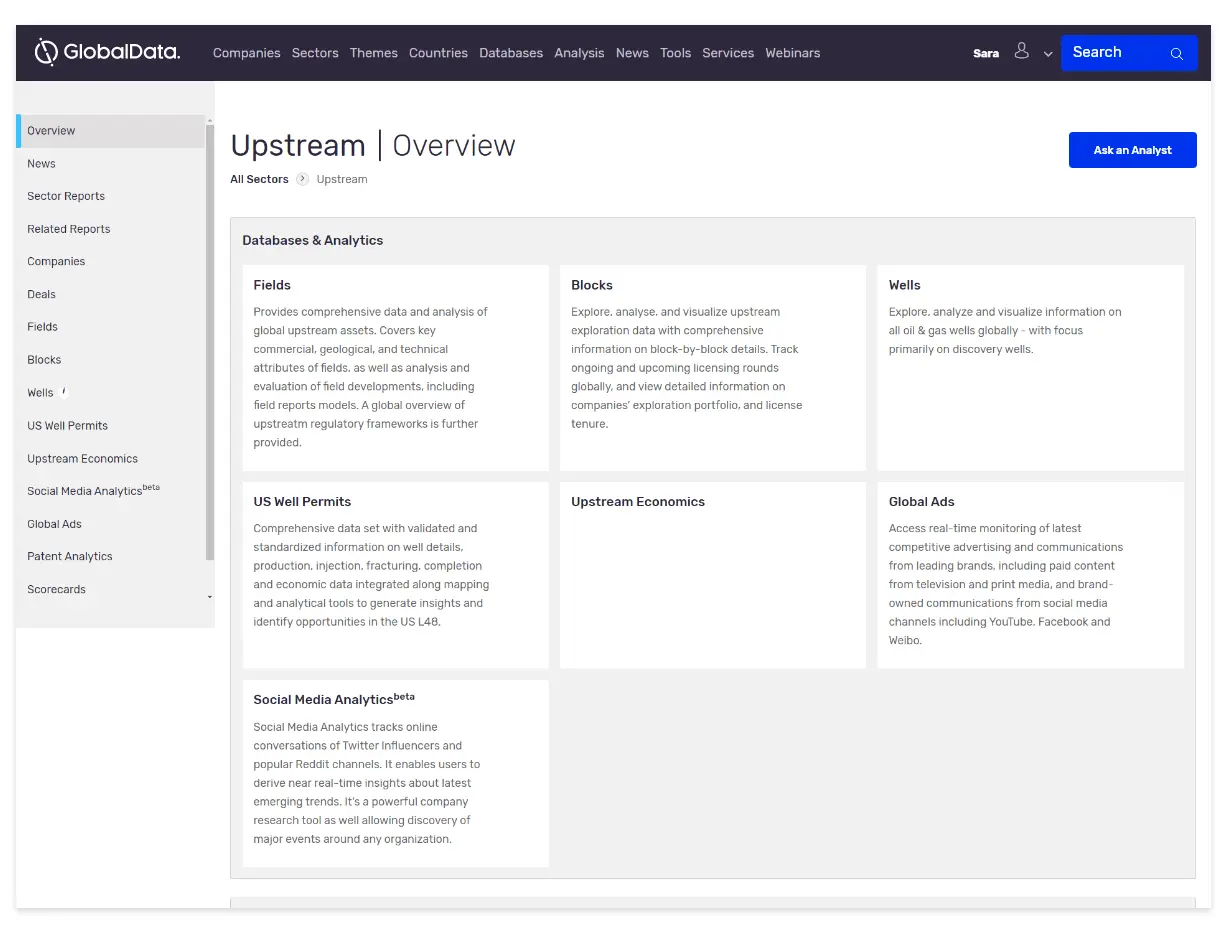The image size is (1226, 932).
Task: Click the sidebar scroll-down arrow
Action: coord(210,597)
